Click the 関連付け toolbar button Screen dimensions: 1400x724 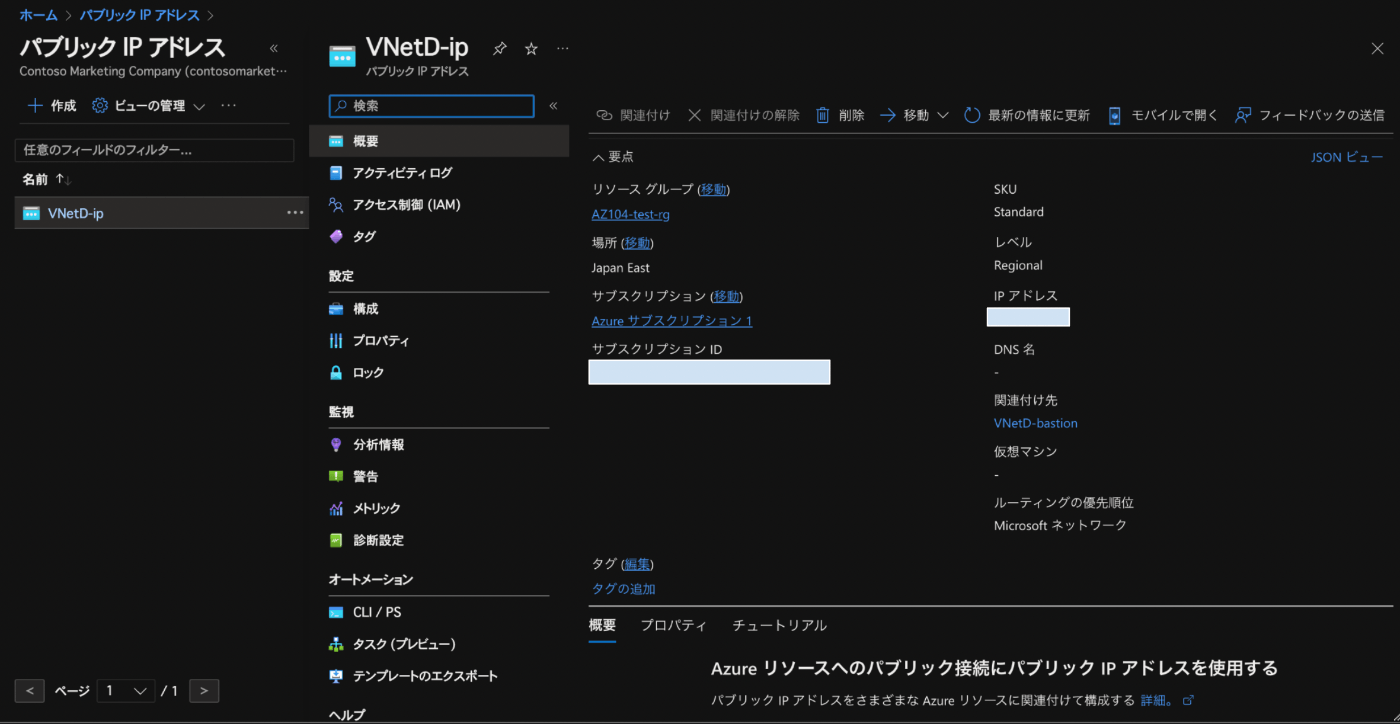(633, 115)
